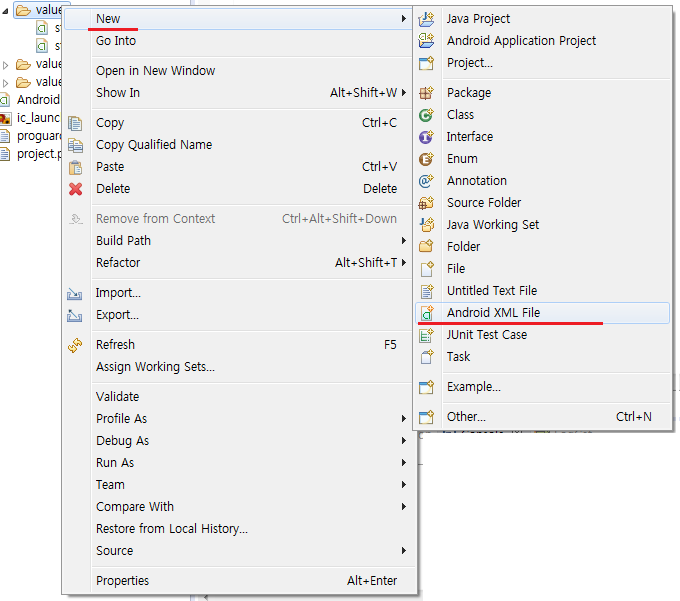Expand the Source submenu arrow

404,551
